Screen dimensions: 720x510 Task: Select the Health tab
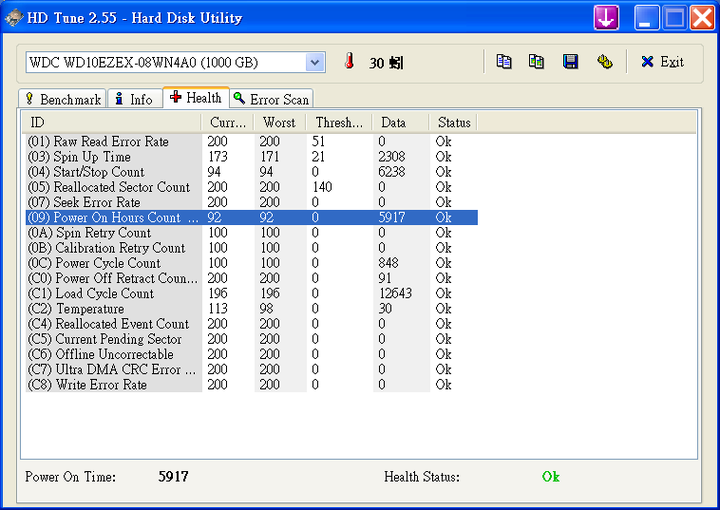pyautogui.click(x=196, y=97)
